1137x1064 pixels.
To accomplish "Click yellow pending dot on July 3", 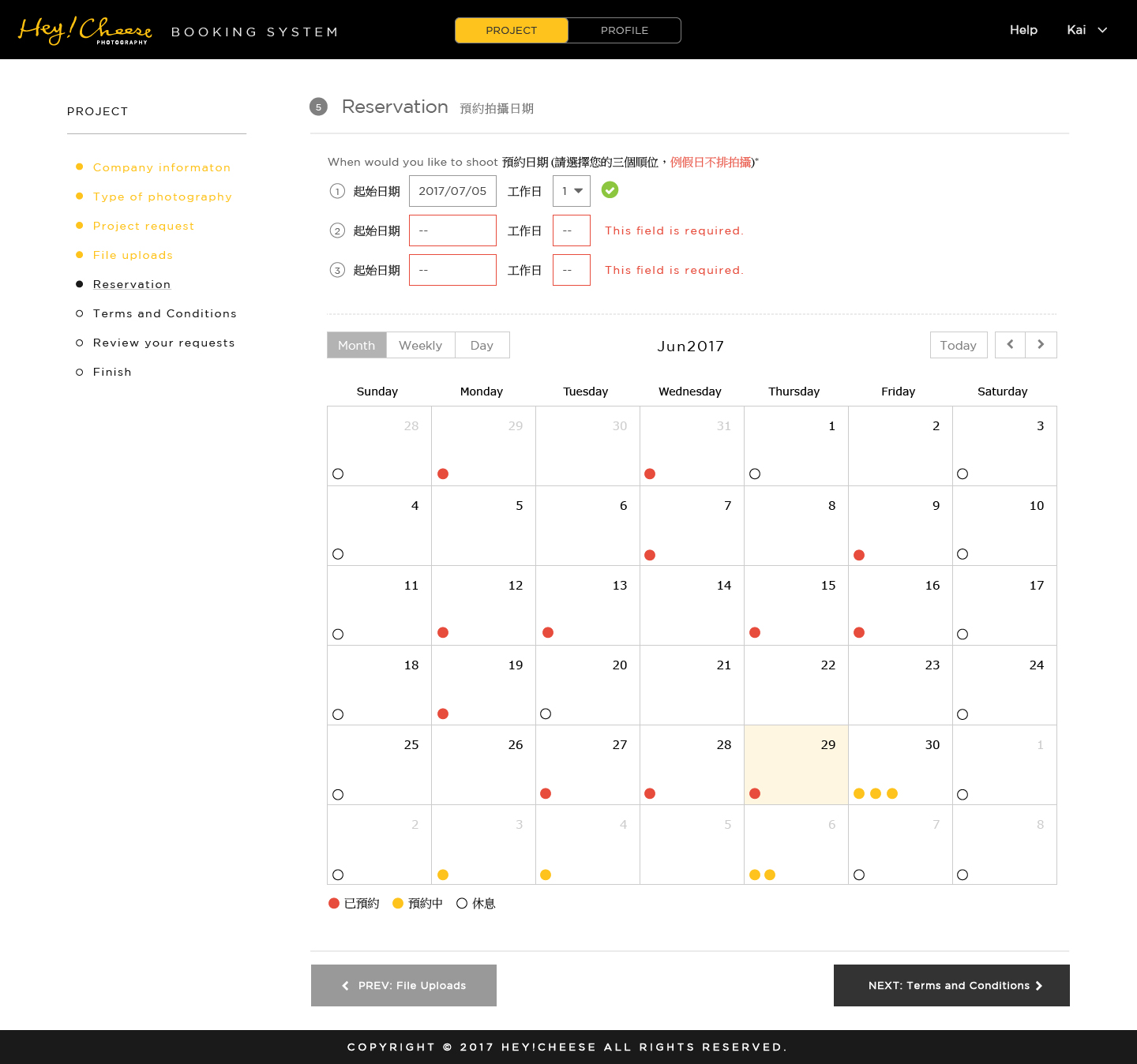I will point(443,875).
